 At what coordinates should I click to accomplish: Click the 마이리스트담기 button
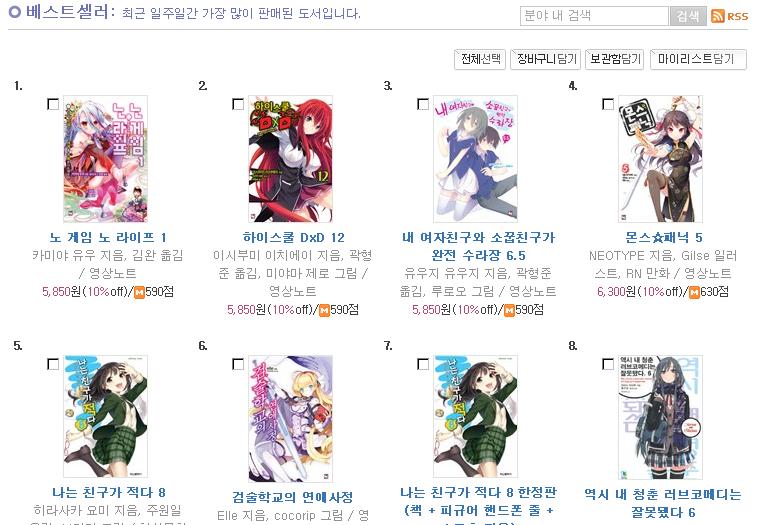[698, 59]
